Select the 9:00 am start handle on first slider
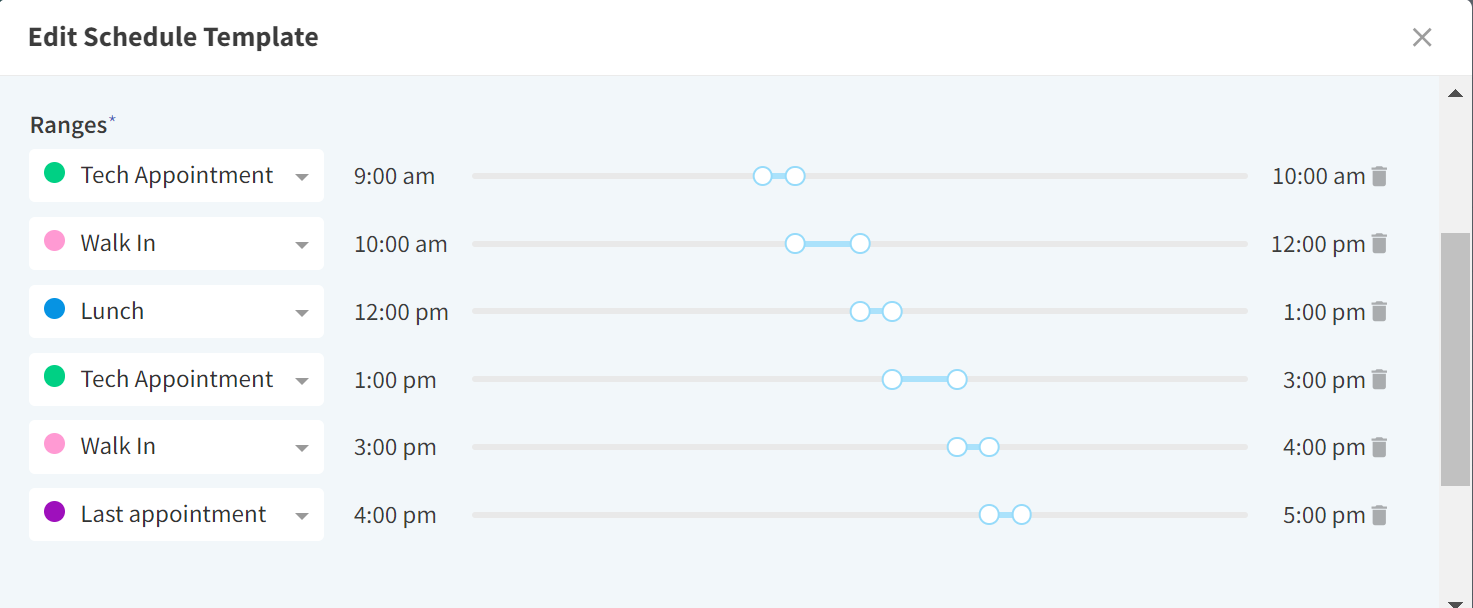This screenshot has width=1473, height=608. click(762, 176)
